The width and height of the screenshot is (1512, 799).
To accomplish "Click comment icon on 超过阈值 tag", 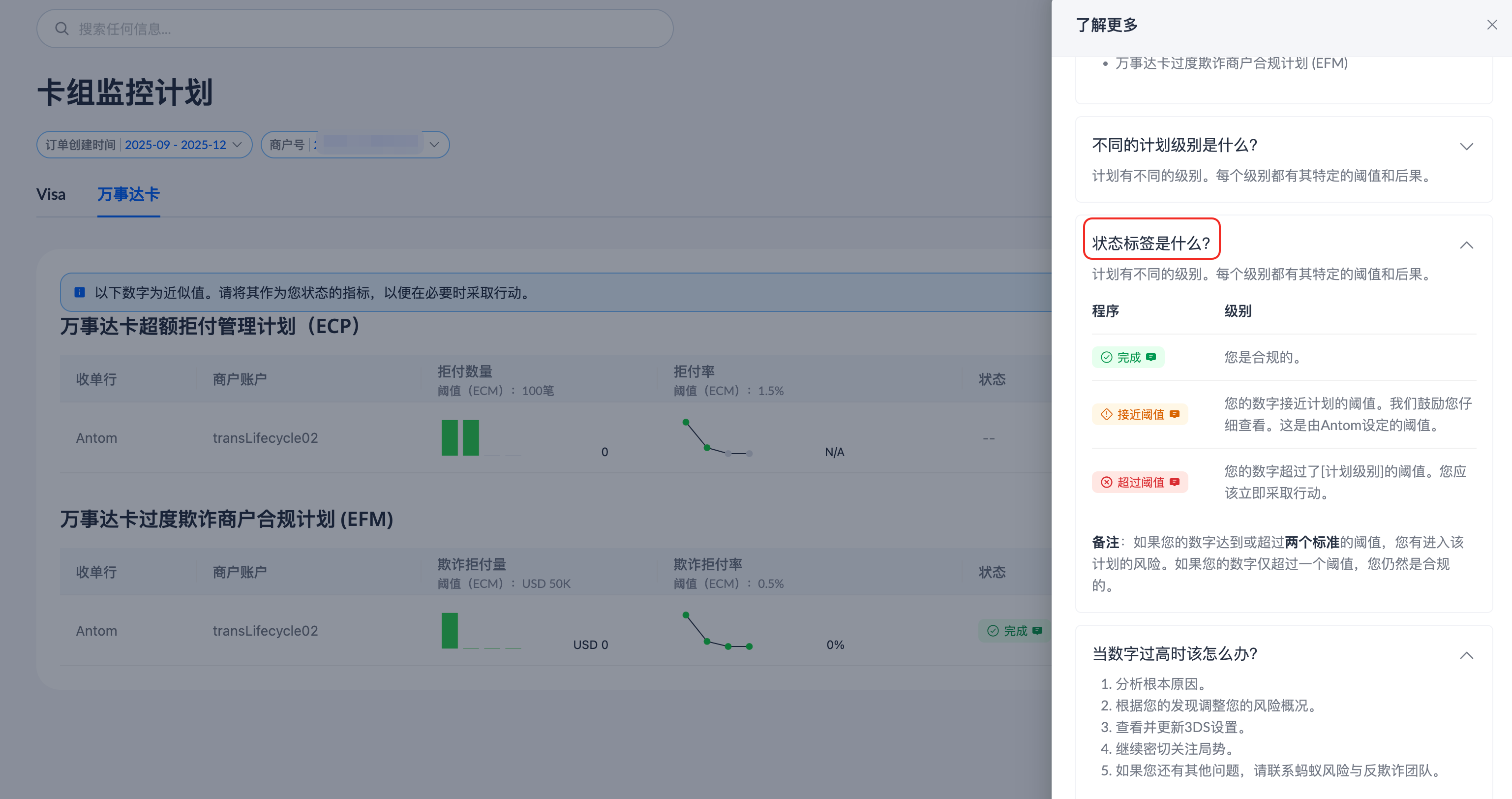I will tap(1175, 482).
